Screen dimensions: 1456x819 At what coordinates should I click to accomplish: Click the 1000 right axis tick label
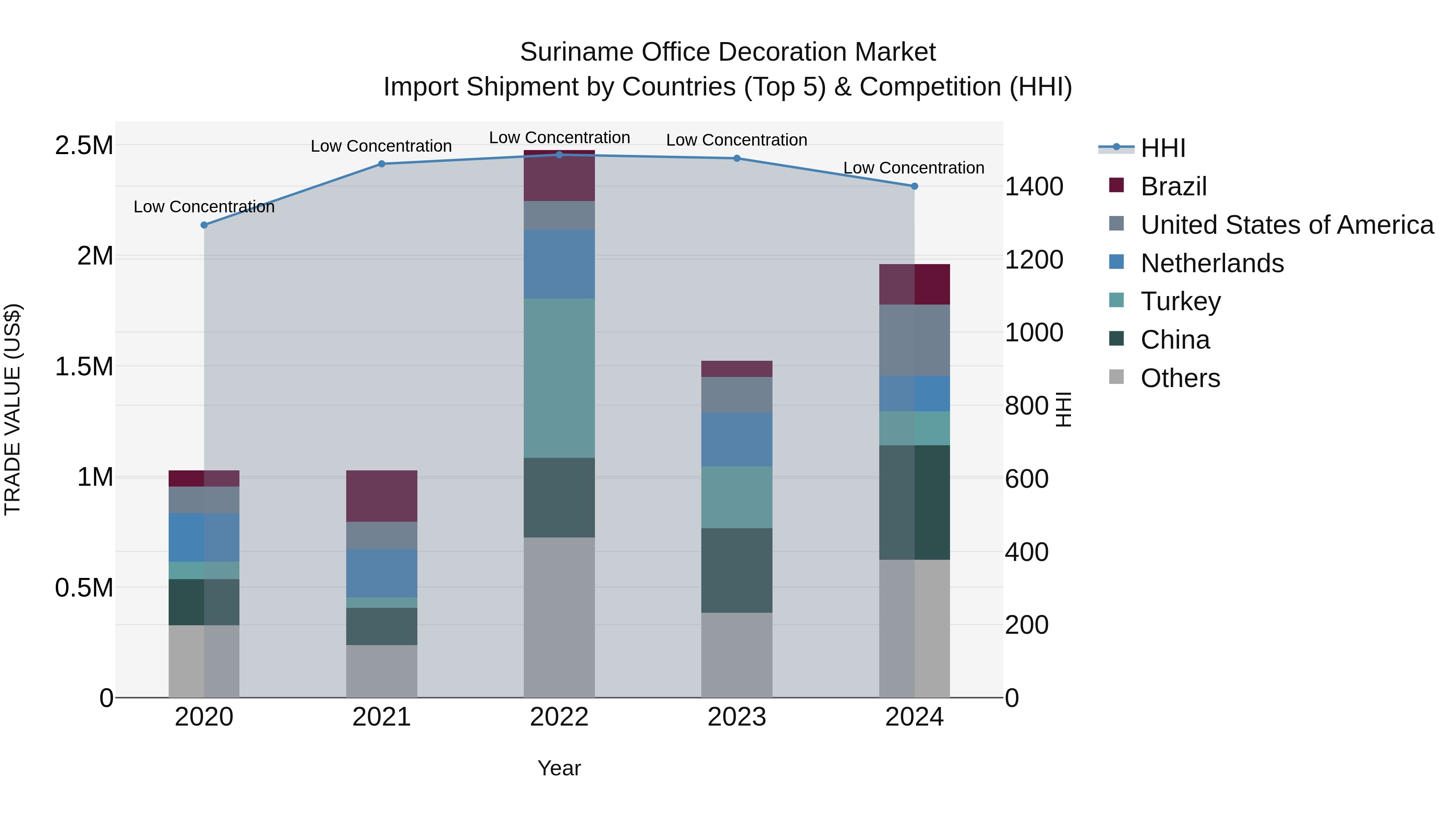click(1034, 332)
